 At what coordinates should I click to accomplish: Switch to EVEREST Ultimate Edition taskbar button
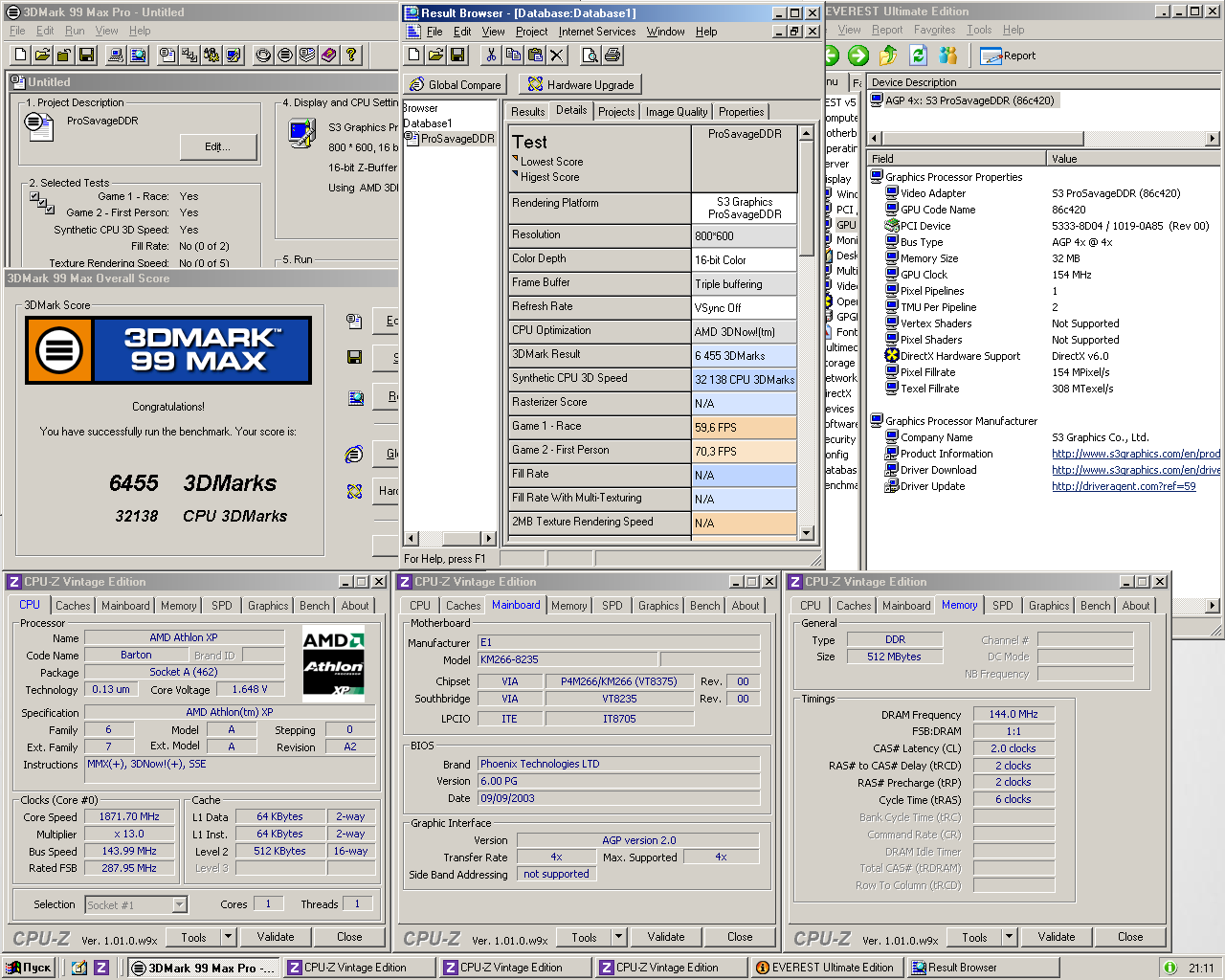click(827, 968)
